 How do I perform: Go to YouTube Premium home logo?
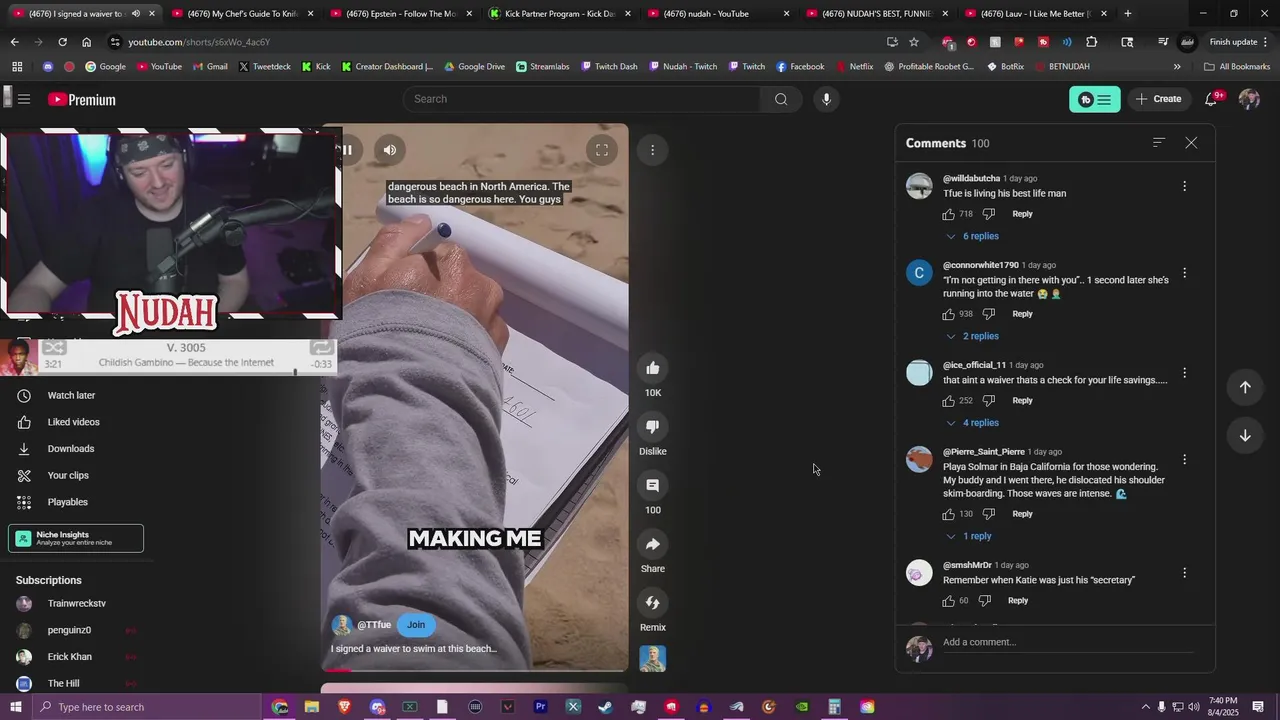tap(82, 99)
